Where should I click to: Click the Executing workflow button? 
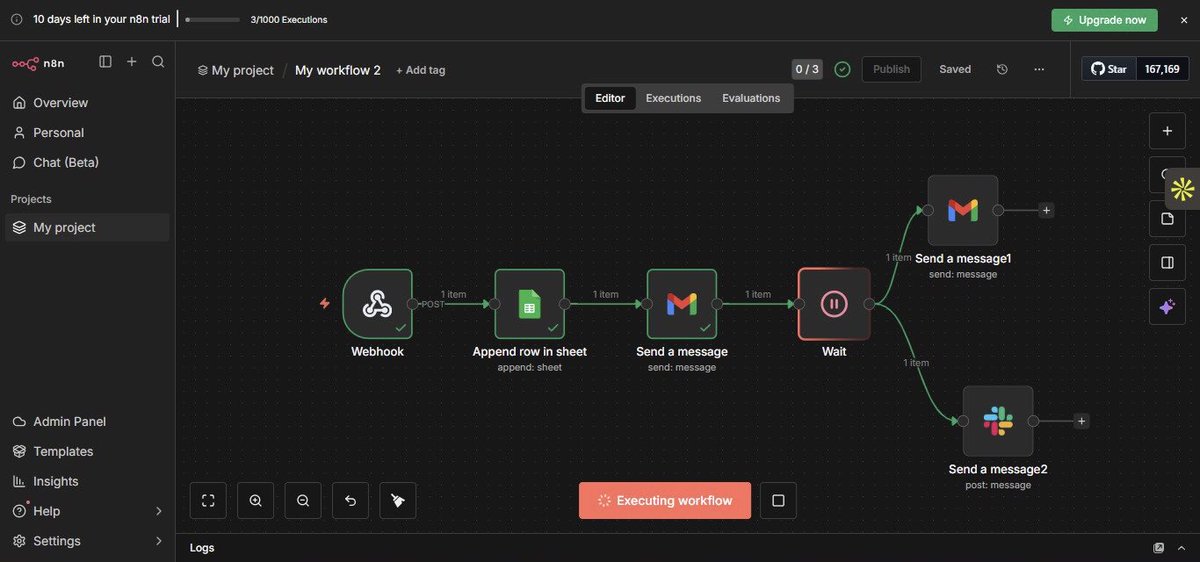tap(665, 501)
